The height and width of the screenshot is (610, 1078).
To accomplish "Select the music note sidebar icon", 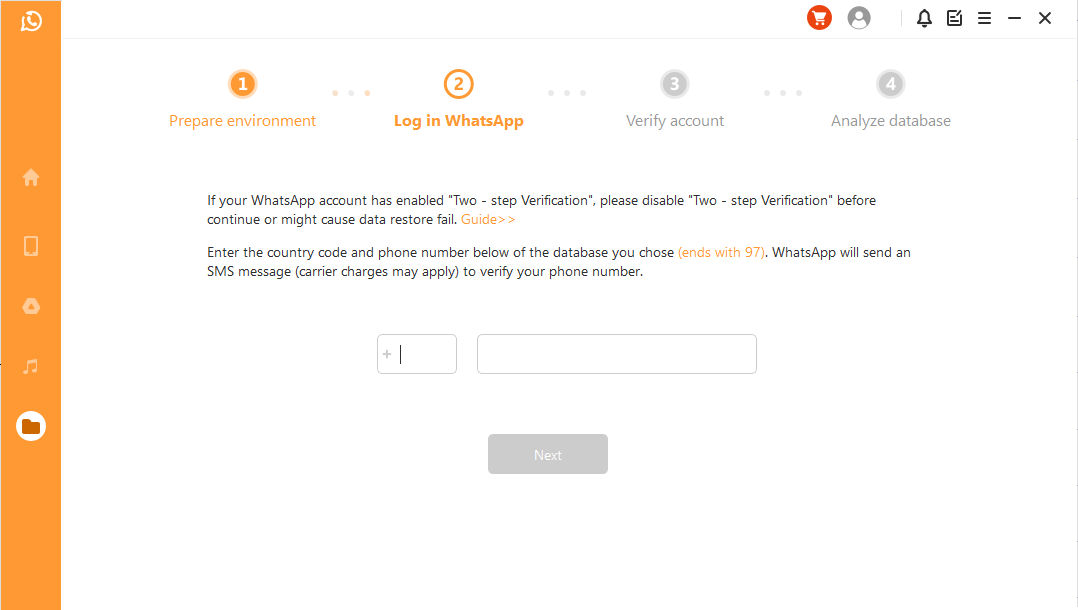I will tap(31, 367).
